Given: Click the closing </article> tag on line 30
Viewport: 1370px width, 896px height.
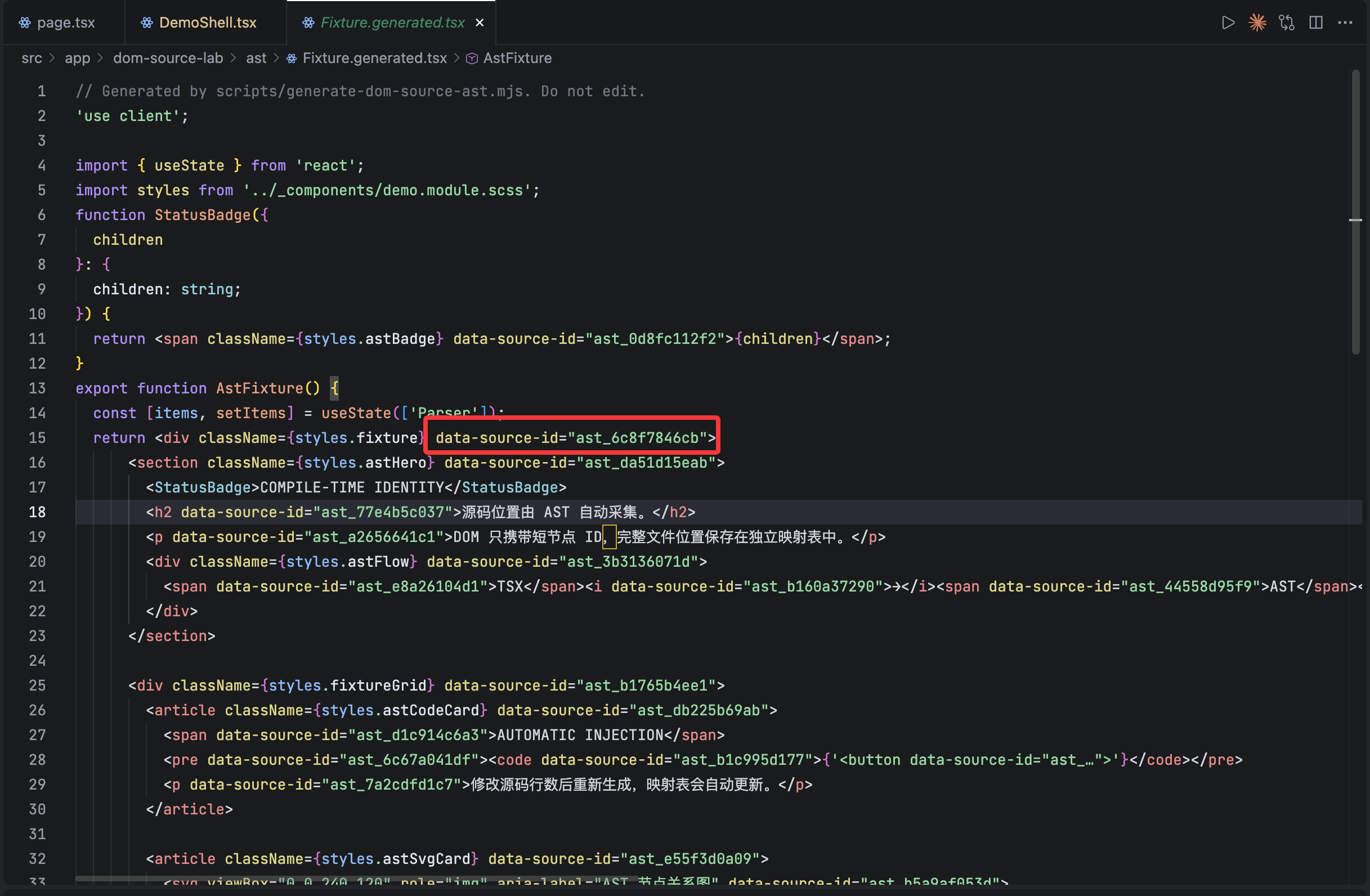Looking at the screenshot, I should click(x=189, y=809).
